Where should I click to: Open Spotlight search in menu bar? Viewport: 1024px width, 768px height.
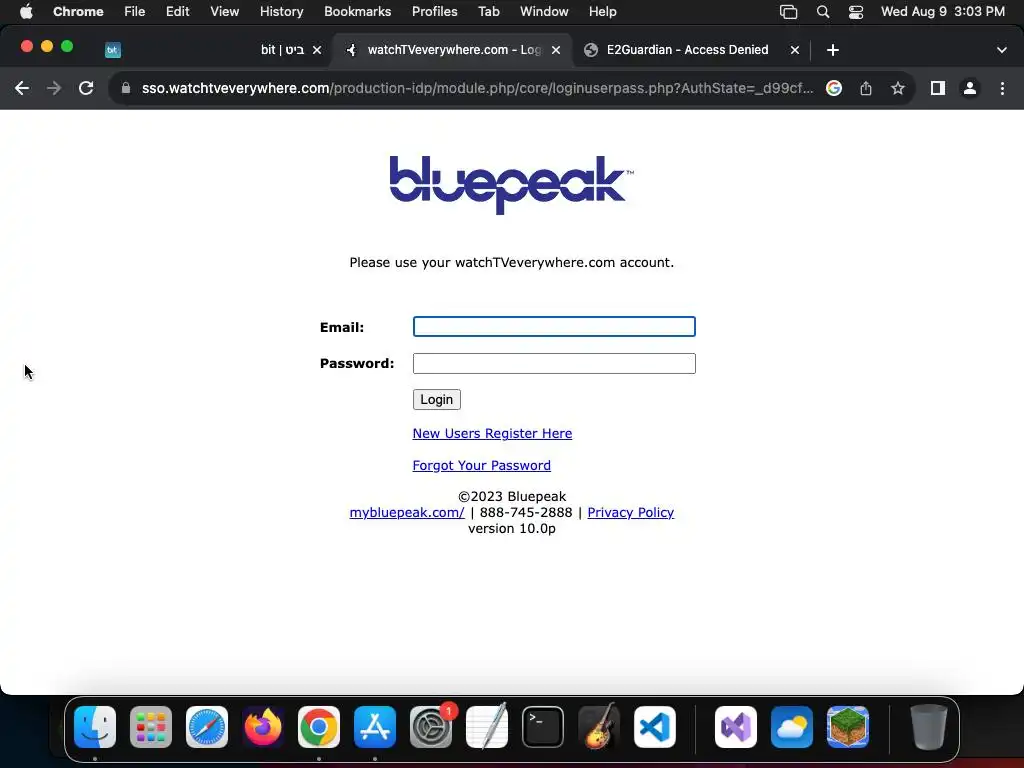[823, 12]
